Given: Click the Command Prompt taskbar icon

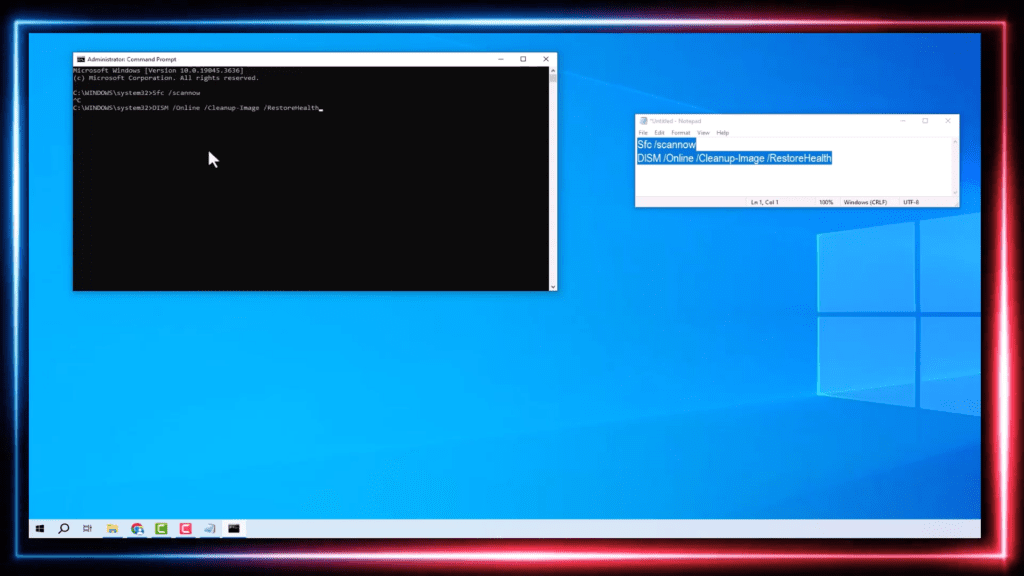Looking at the screenshot, I should [234, 528].
